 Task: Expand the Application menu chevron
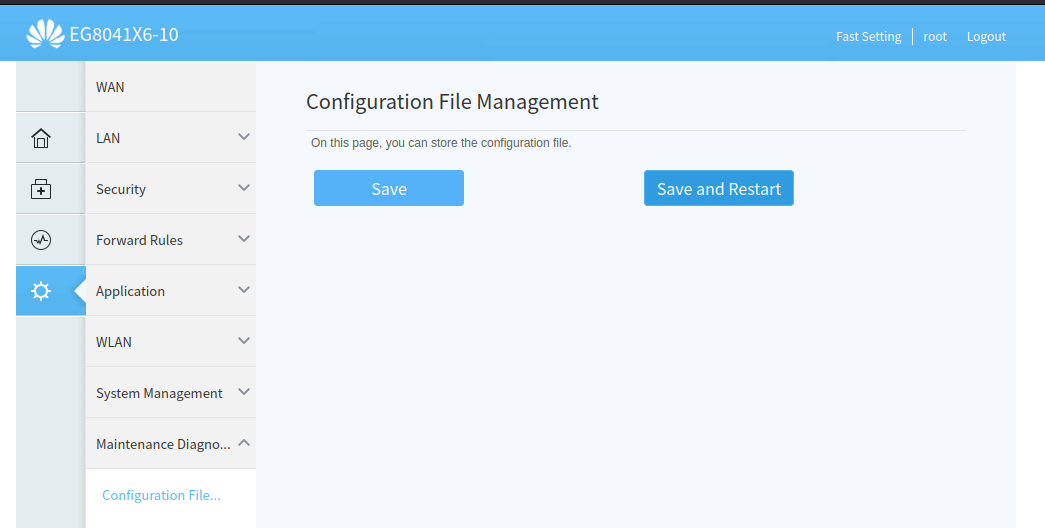click(244, 289)
